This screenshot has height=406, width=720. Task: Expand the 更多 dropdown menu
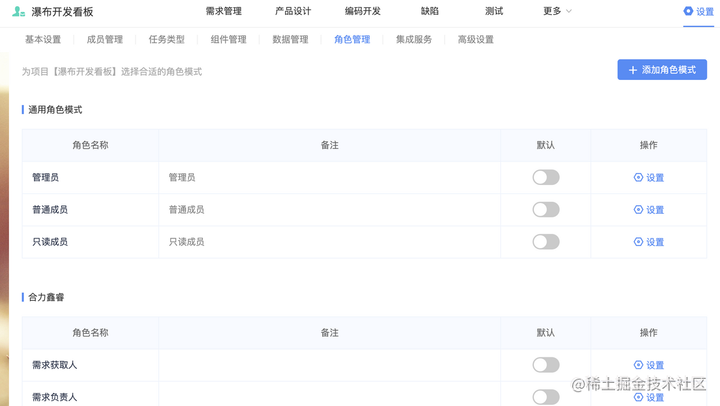tap(557, 11)
